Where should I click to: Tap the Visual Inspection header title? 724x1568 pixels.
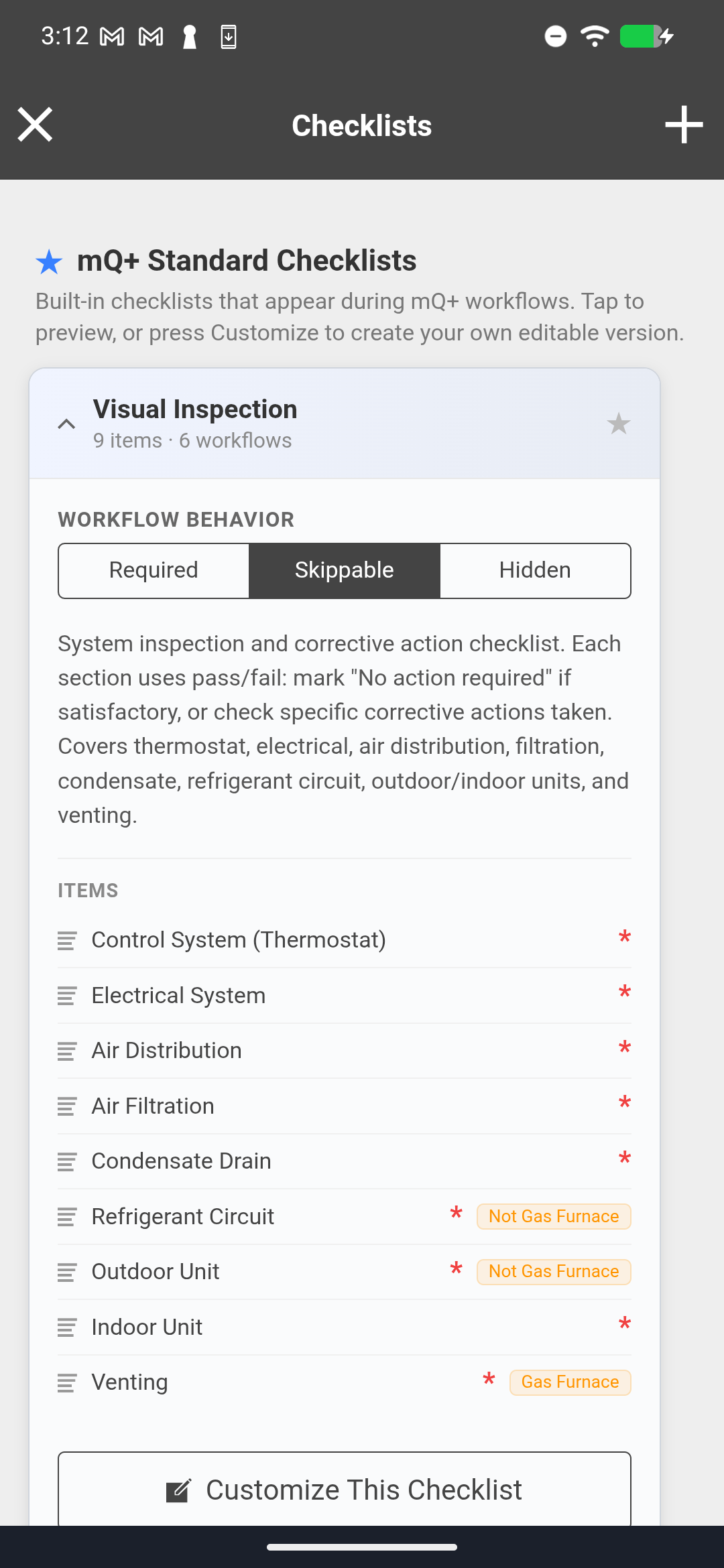point(195,409)
